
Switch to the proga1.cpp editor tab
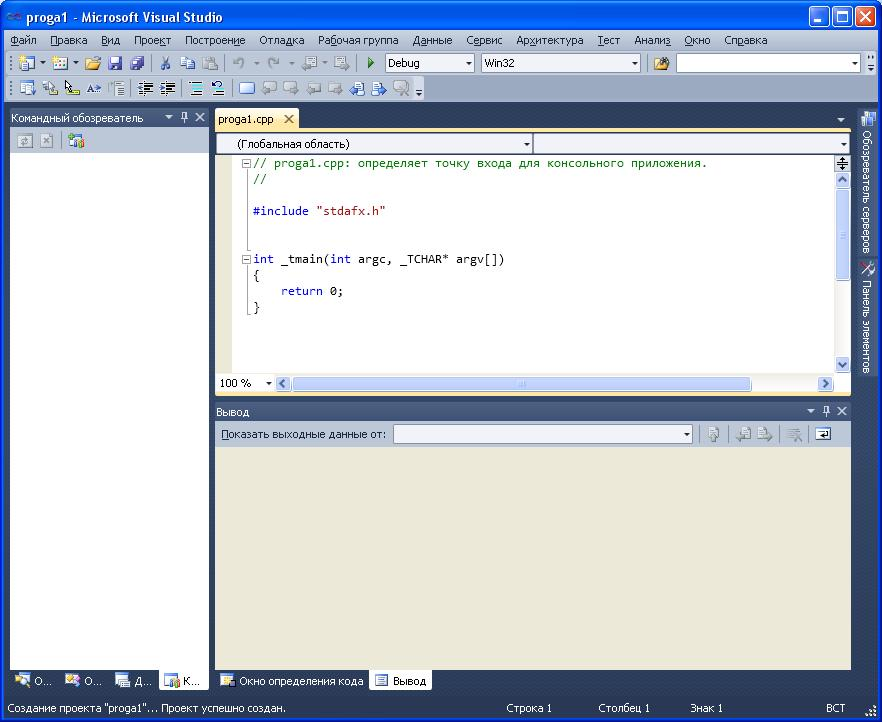click(x=246, y=119)
